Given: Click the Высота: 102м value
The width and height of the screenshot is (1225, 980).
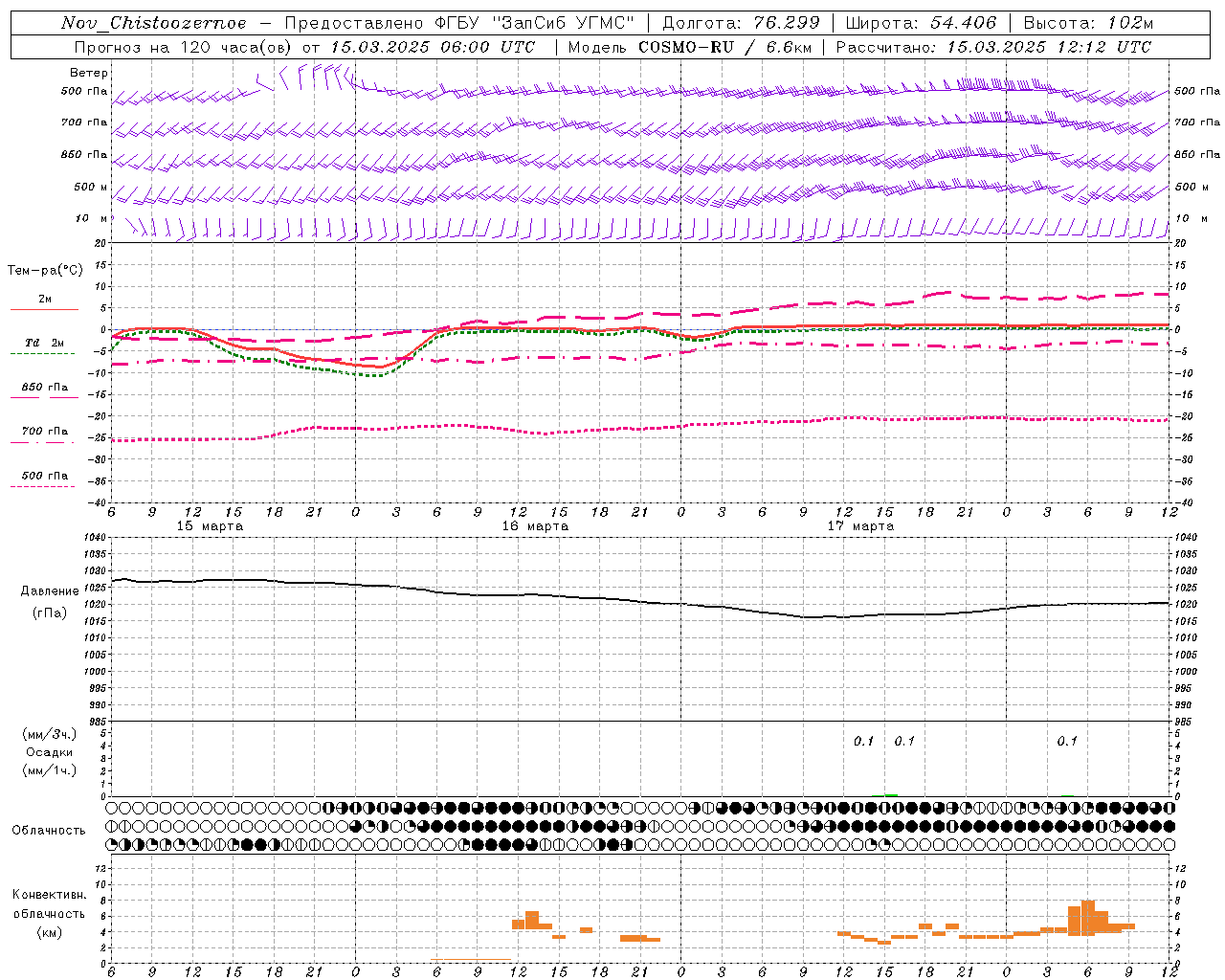Looking at the screenshot, I should tap(1088, 23).
